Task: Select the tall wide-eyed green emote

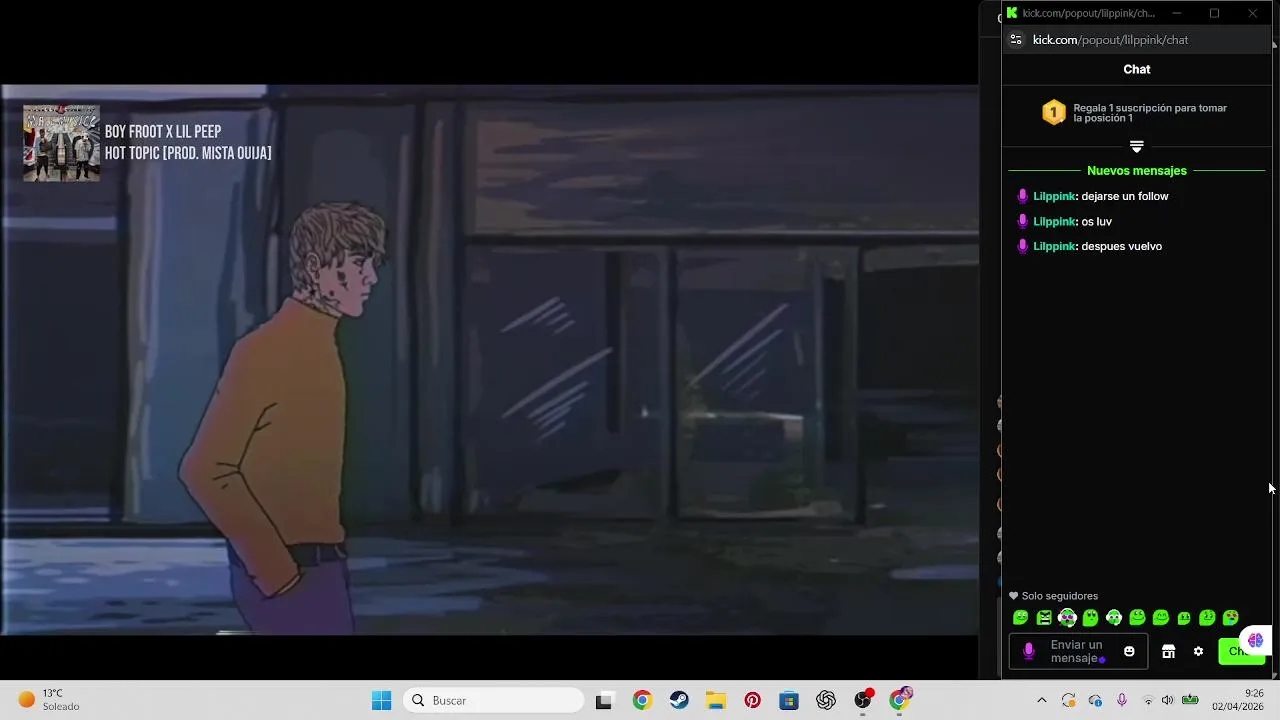Action: 1090,618
